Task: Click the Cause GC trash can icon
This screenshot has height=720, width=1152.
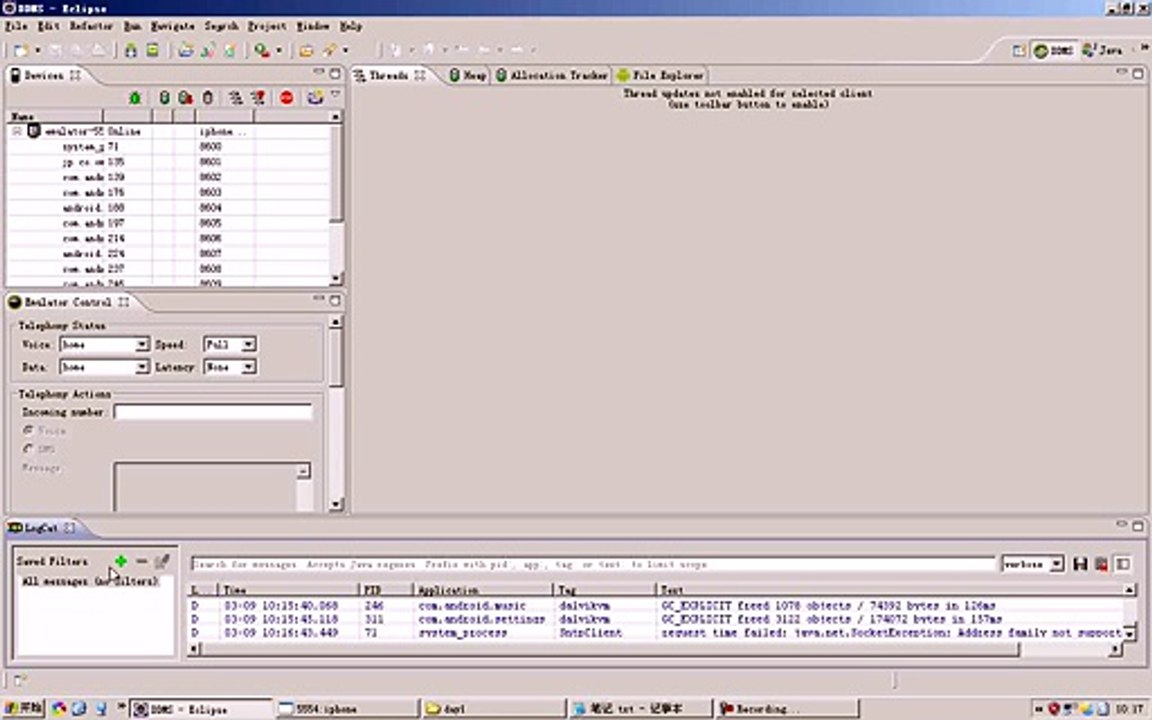Action: tap(208, 98)
